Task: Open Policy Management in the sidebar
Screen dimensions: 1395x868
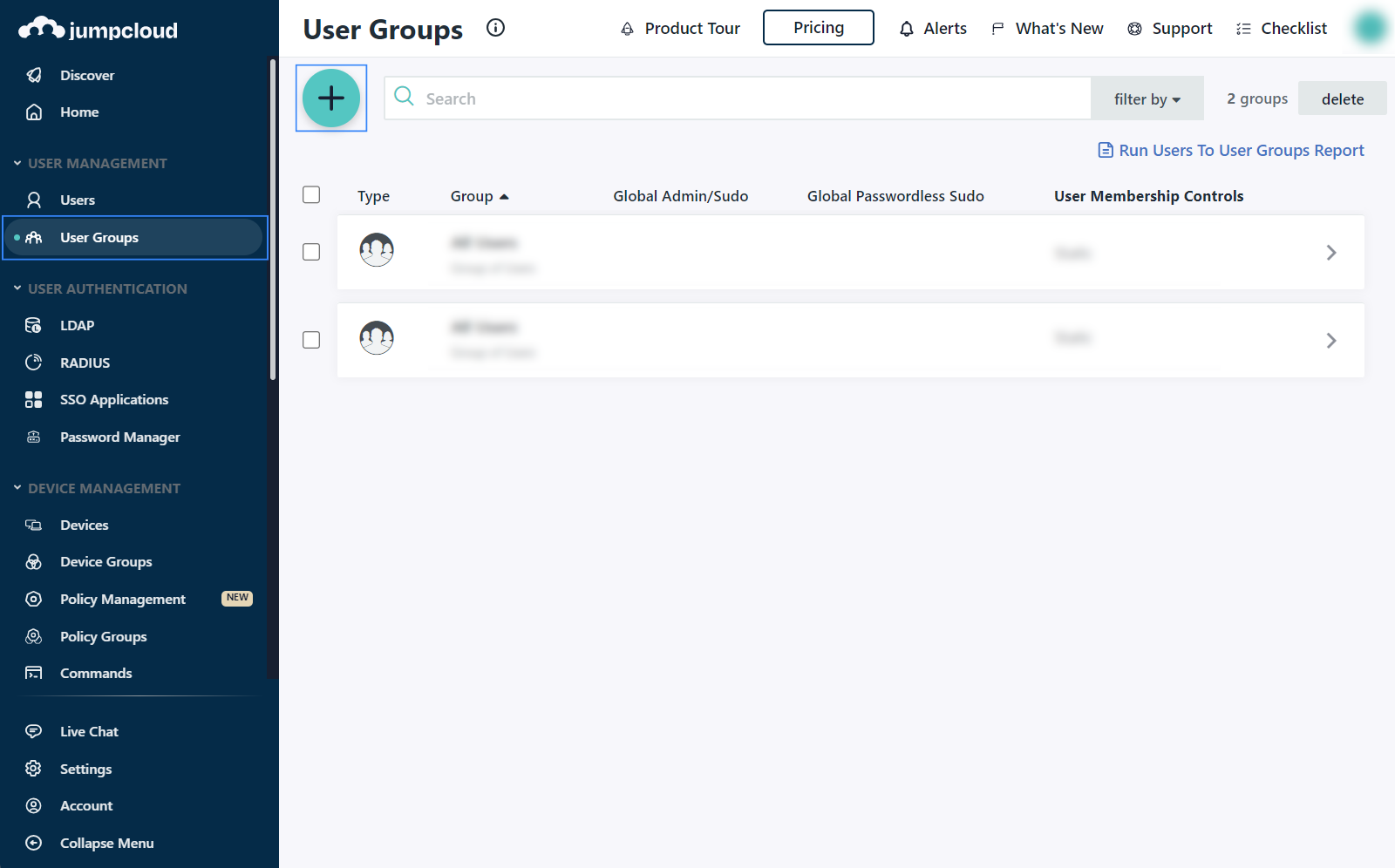Action: click(122, 600)
